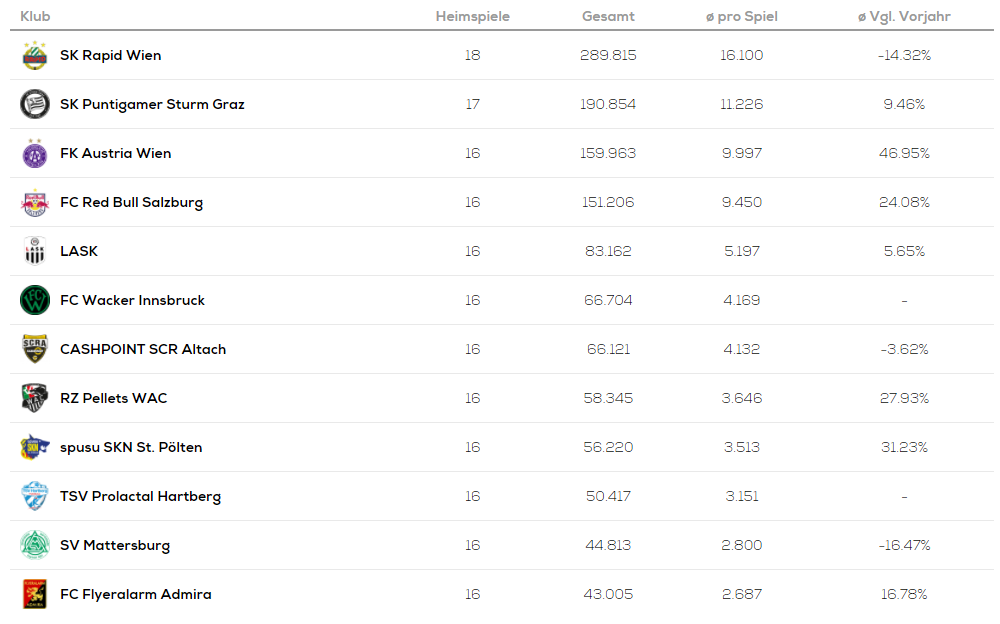The height and width of the screenshot is (624, 1000).
Task: Sort by average pro Spiel header
Action: tap(742, 17)
